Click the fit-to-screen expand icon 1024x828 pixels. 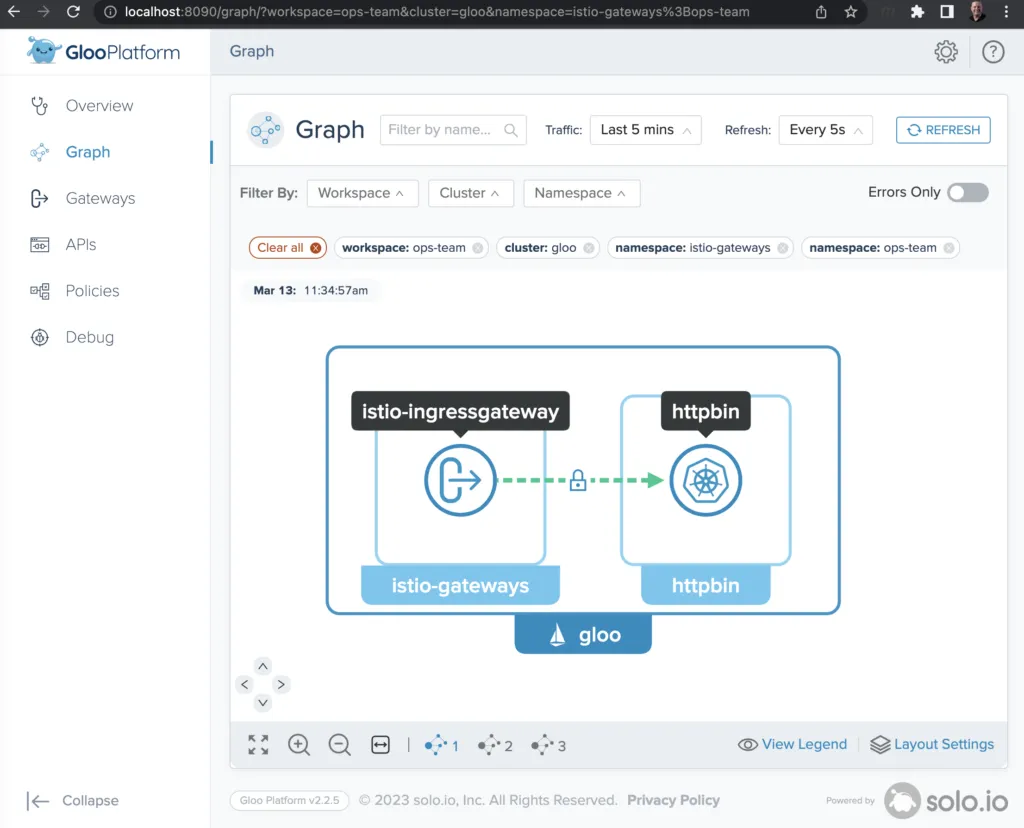pyautogui.click(x=258, y=744)
